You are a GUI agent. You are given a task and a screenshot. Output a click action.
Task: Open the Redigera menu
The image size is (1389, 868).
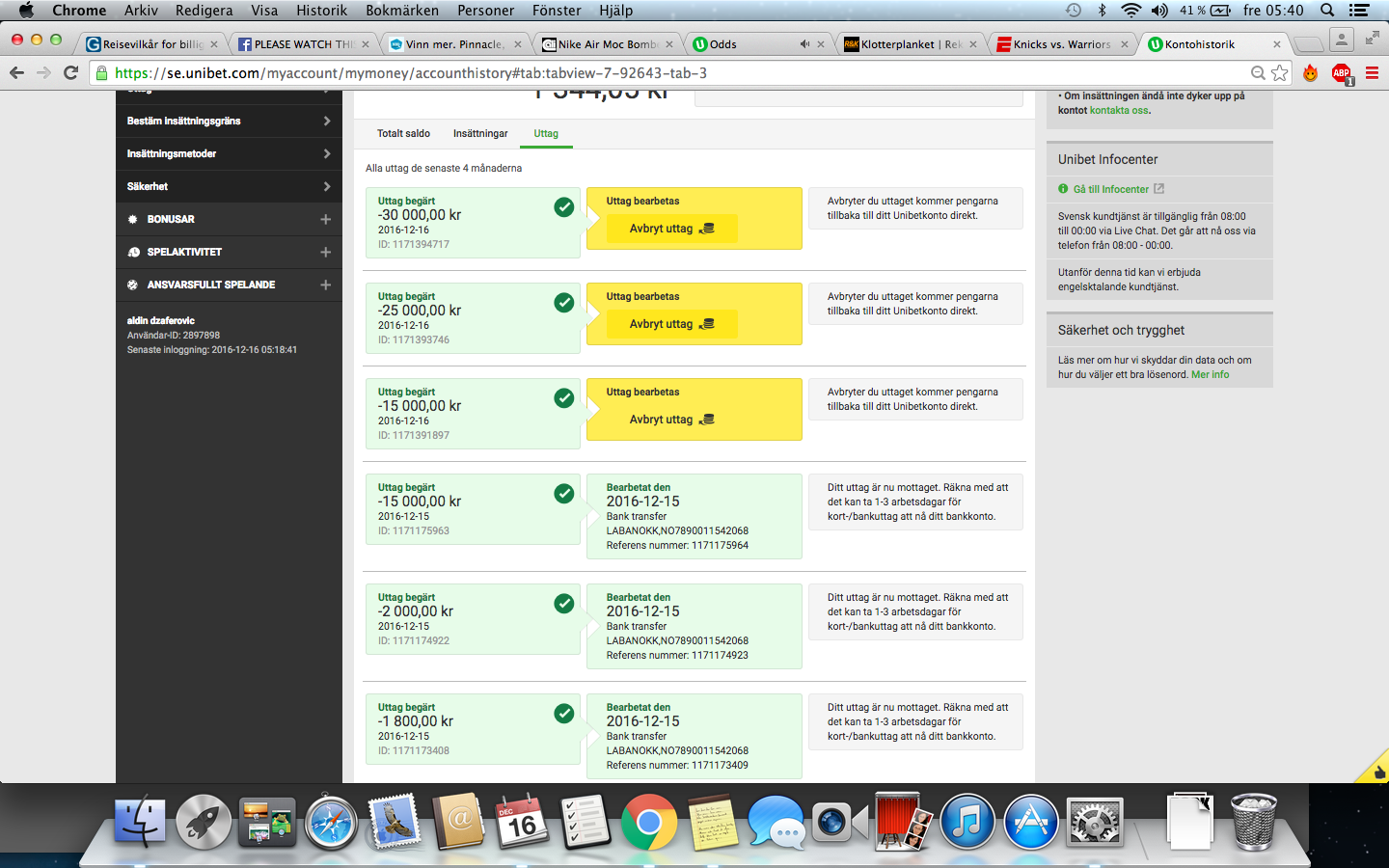click(x=204, y=10)
